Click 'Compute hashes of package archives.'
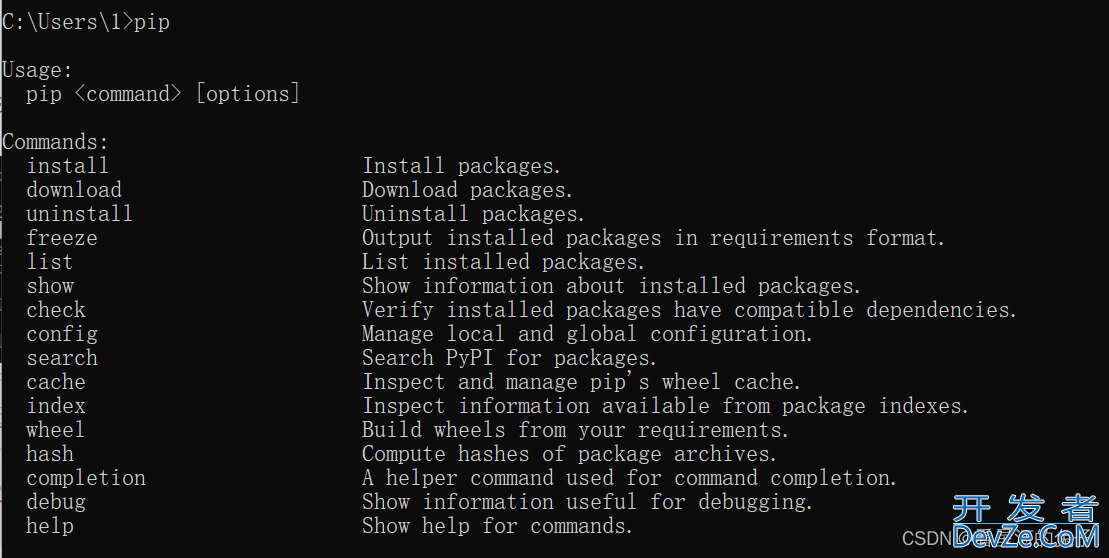This screenshot has width=1109, height=558. (569, 455)
